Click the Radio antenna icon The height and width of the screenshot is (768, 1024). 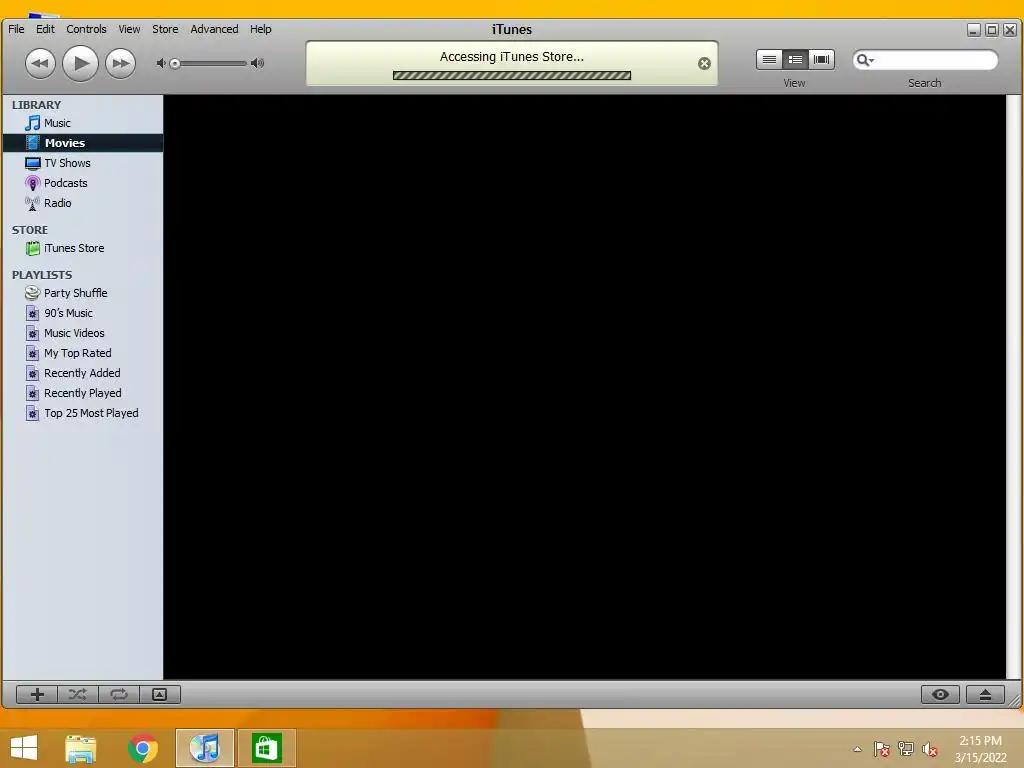pos(32,204)
